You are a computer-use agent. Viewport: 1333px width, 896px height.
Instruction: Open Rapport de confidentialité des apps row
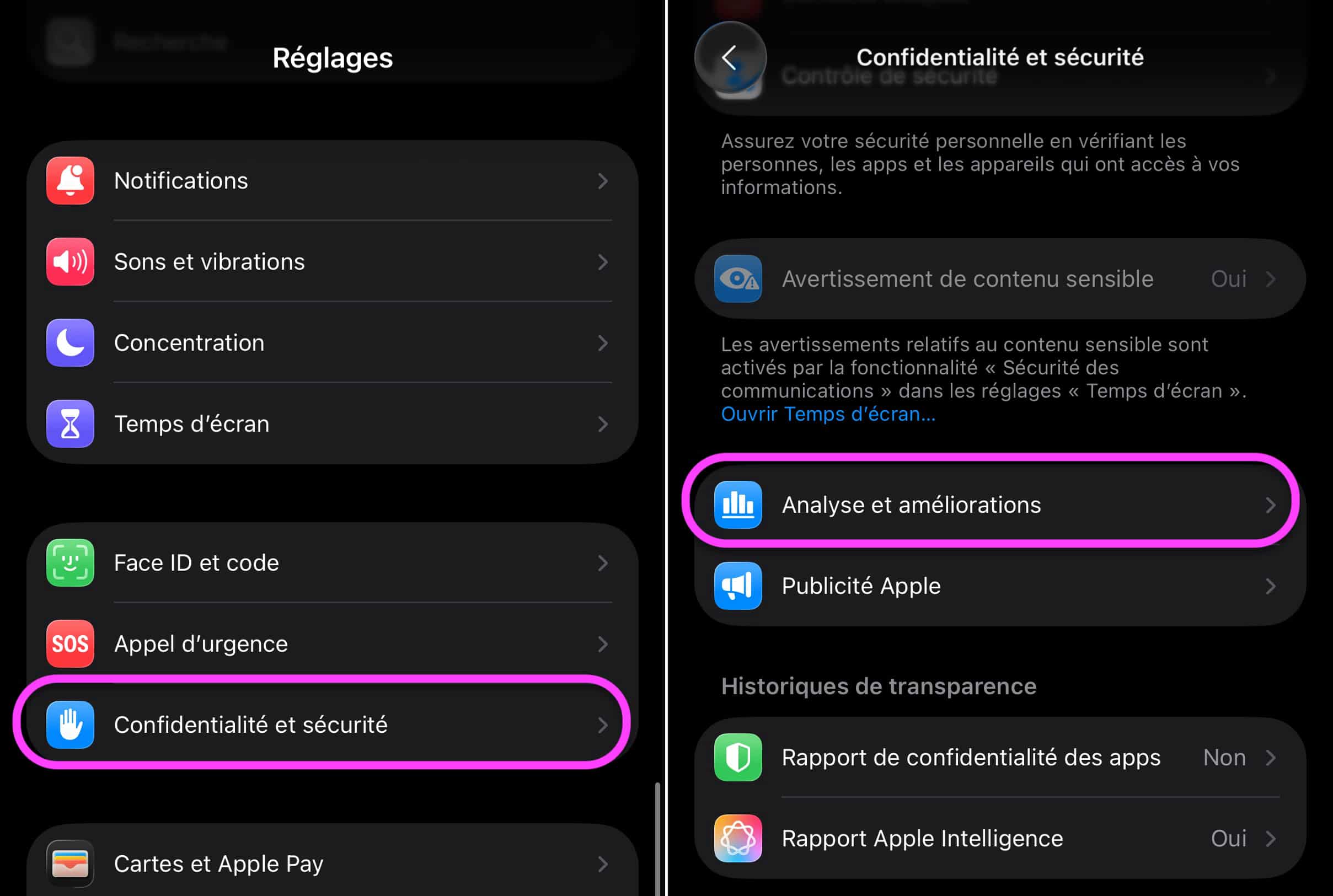pyautogui.click(x=1000, y=758)
